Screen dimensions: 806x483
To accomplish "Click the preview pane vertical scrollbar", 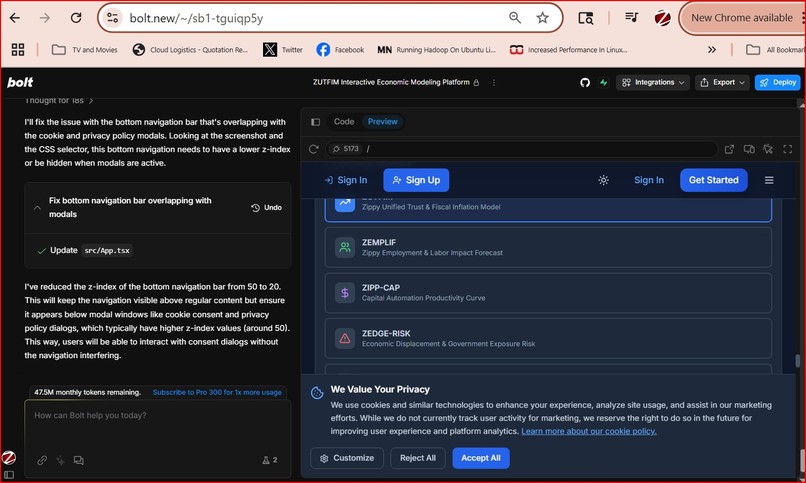I will 797,361.
